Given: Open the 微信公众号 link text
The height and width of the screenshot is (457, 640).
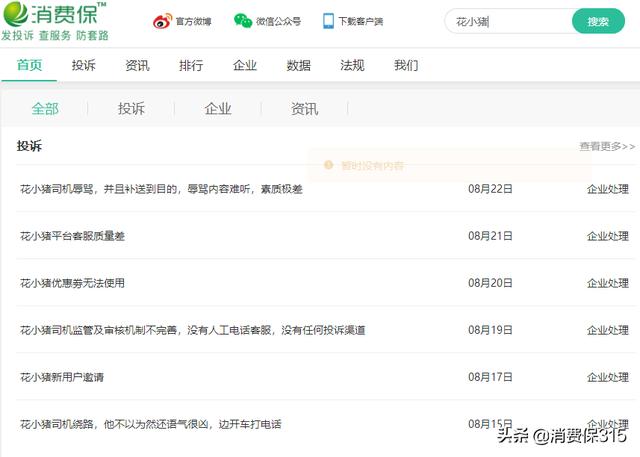Looking at the screenshot, I should [278, 21].
